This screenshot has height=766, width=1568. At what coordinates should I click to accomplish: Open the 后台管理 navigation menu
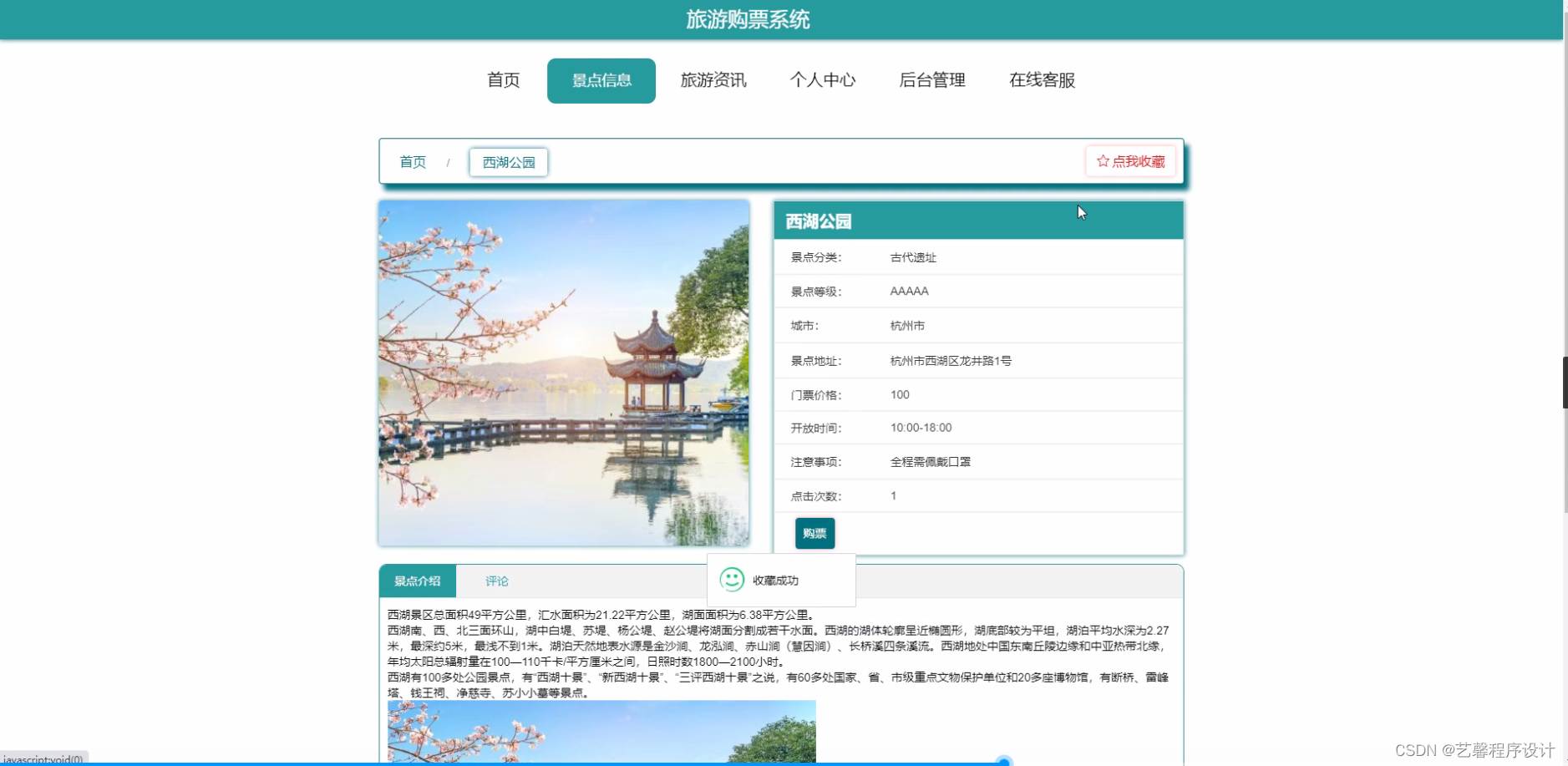(932, 80)
